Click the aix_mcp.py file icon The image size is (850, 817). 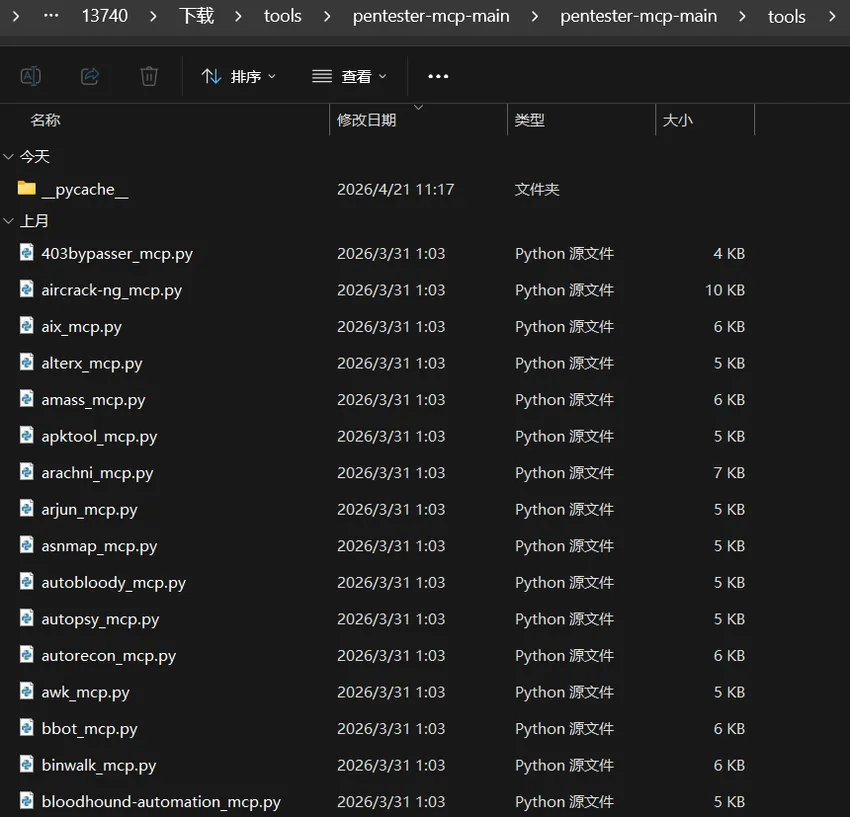pos(27,325)
